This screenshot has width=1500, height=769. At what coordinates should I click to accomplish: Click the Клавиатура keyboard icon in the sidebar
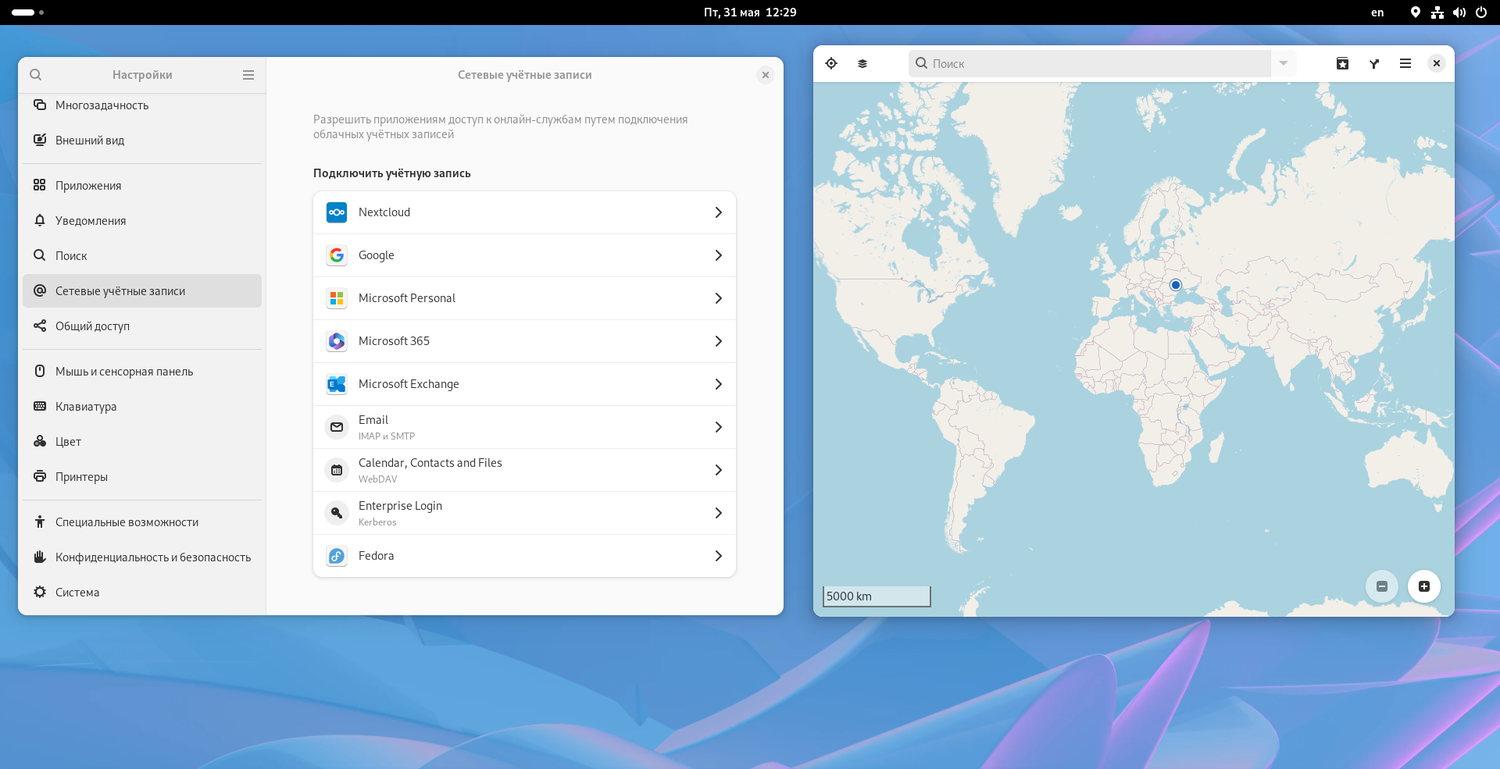point(40,406)
